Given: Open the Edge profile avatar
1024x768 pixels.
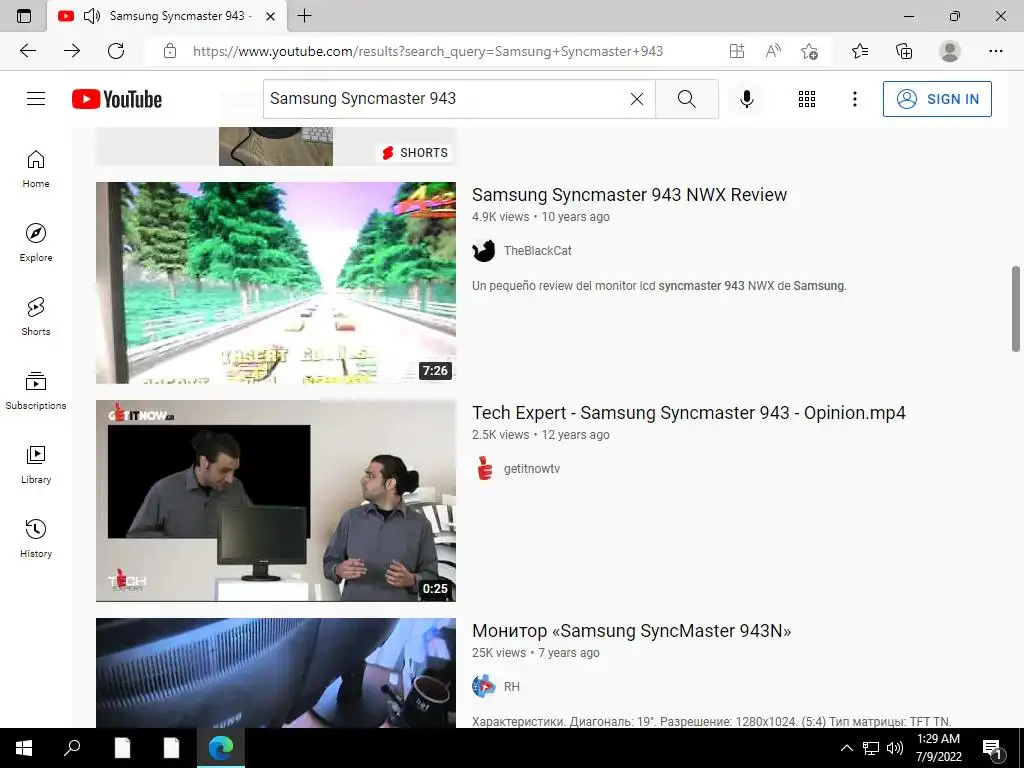Looking at the screenshot, I should pos(950,51).
